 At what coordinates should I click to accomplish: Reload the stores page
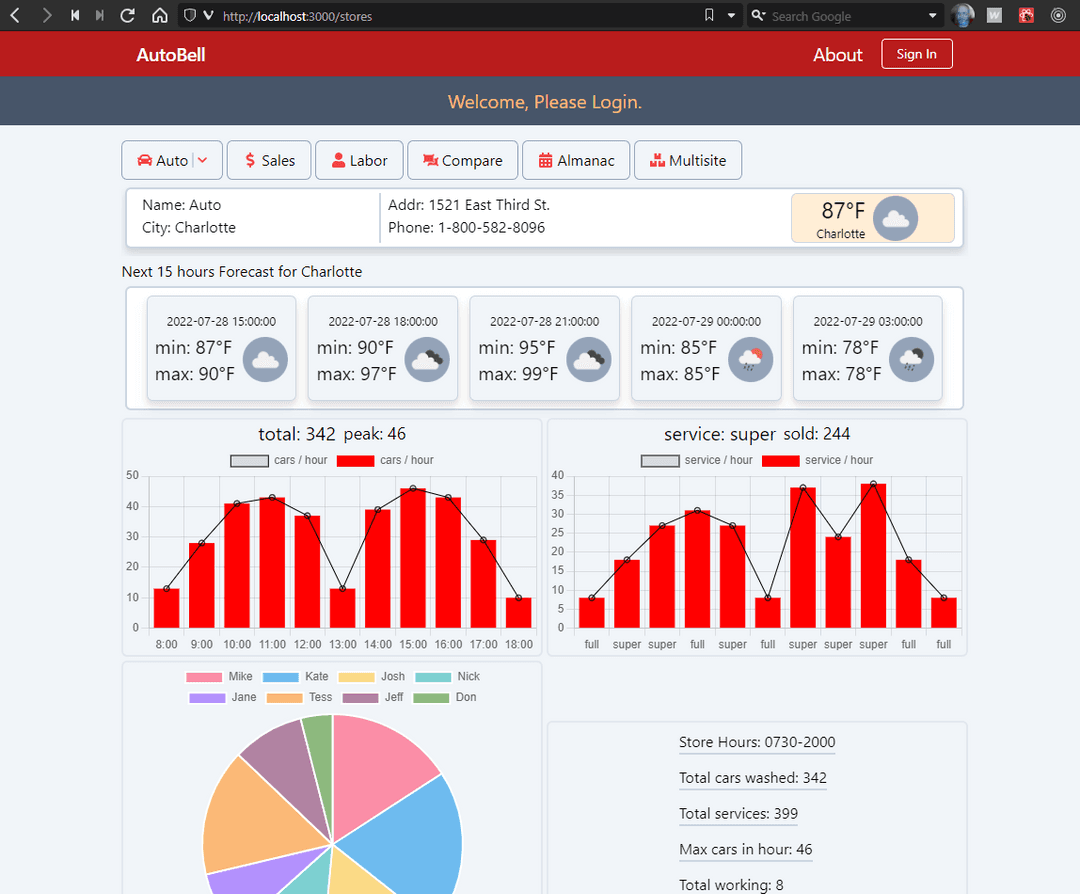127,15
